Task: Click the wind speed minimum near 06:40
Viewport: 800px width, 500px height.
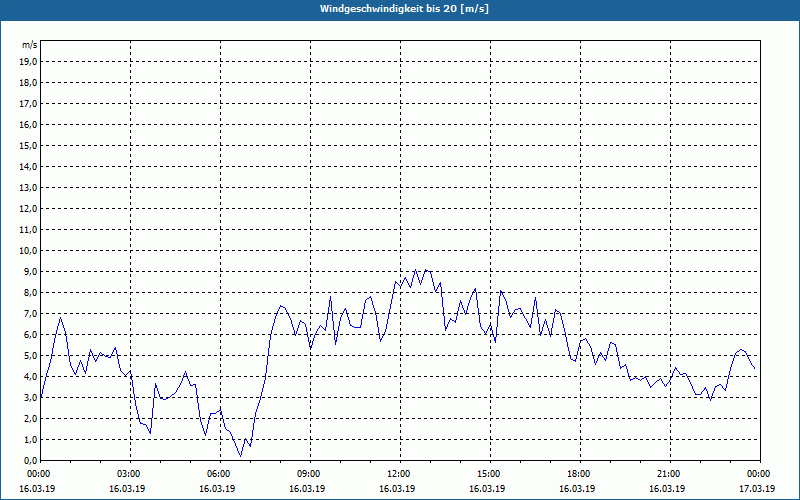Action: pyautogui.click(x=241, y=456)
